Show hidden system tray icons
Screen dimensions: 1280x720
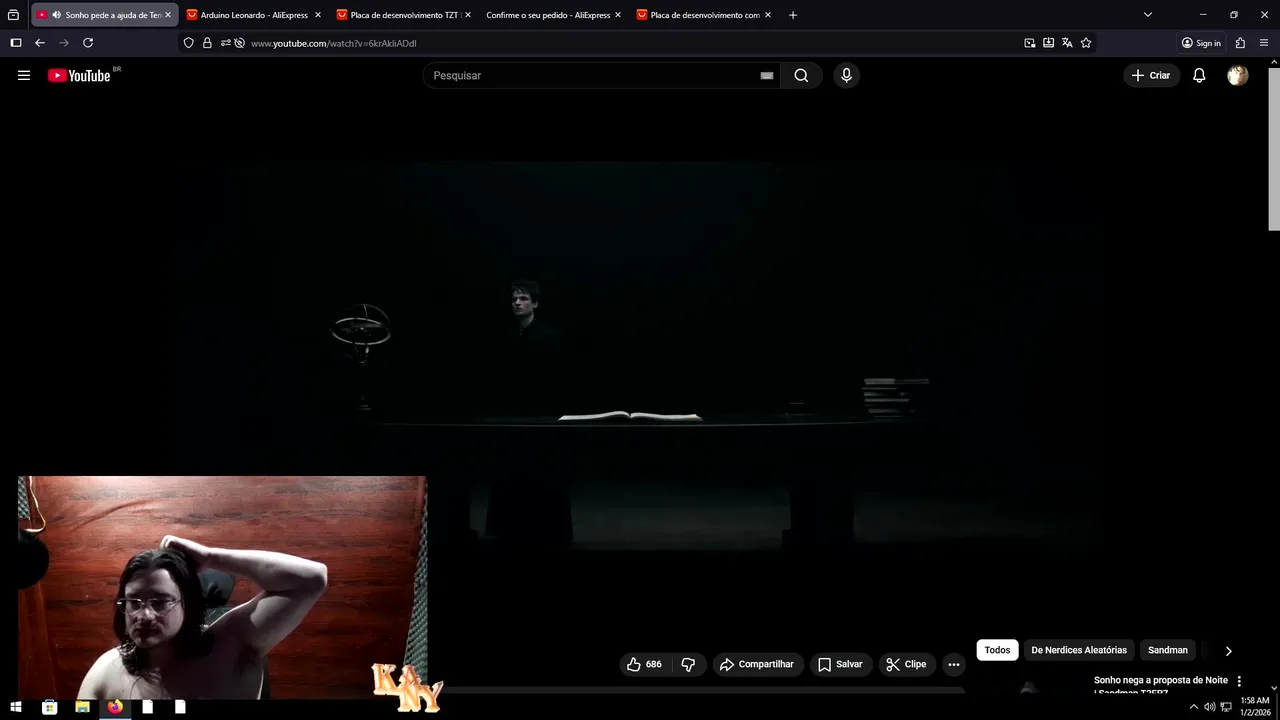coord(1193,707)
